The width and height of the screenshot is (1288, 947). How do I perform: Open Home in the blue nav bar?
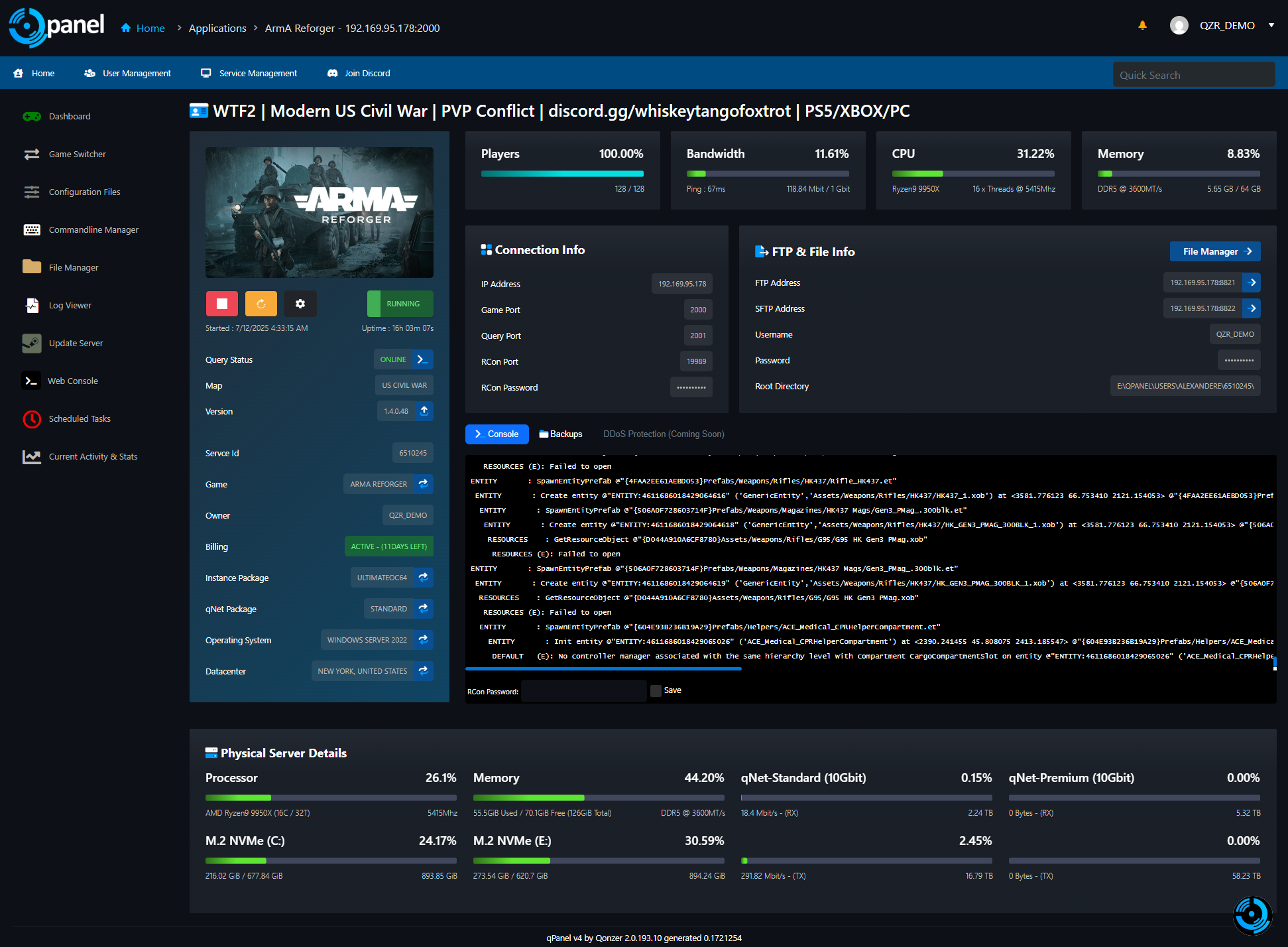(34, 73)
